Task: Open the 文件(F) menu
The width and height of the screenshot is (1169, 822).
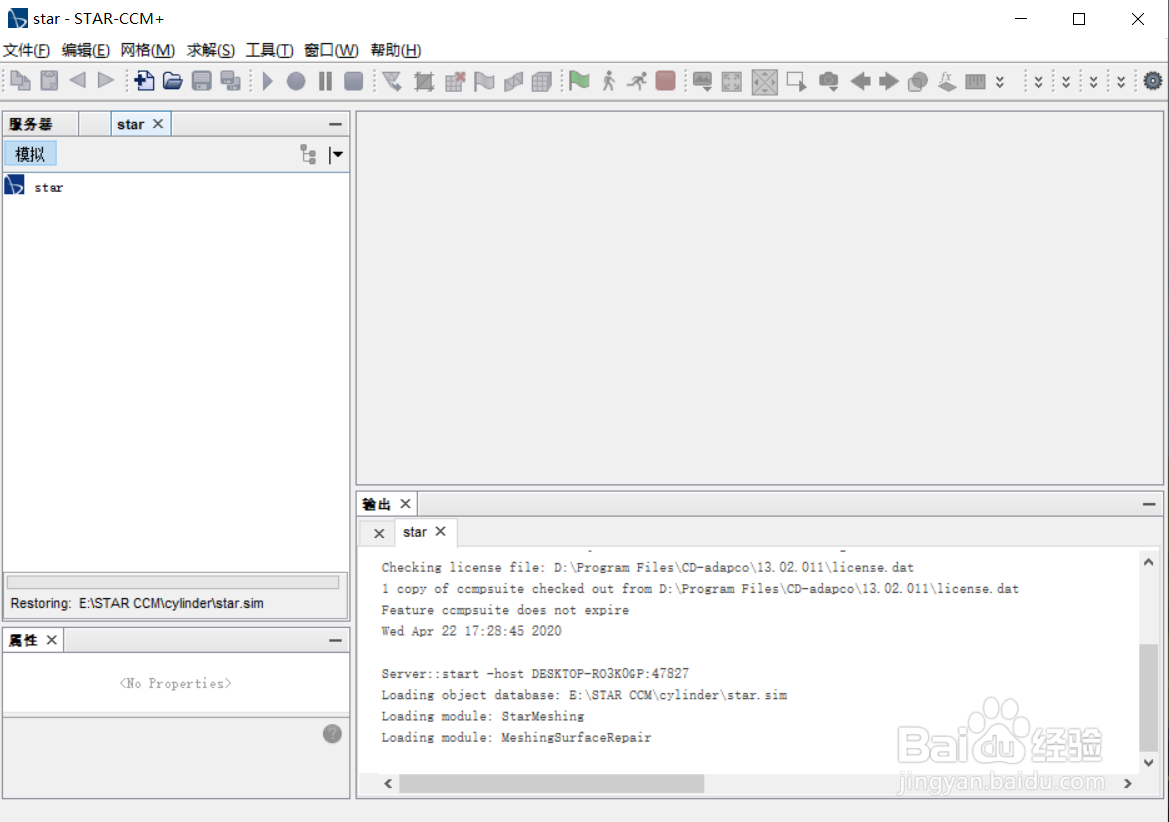Action: pos(26,50)
